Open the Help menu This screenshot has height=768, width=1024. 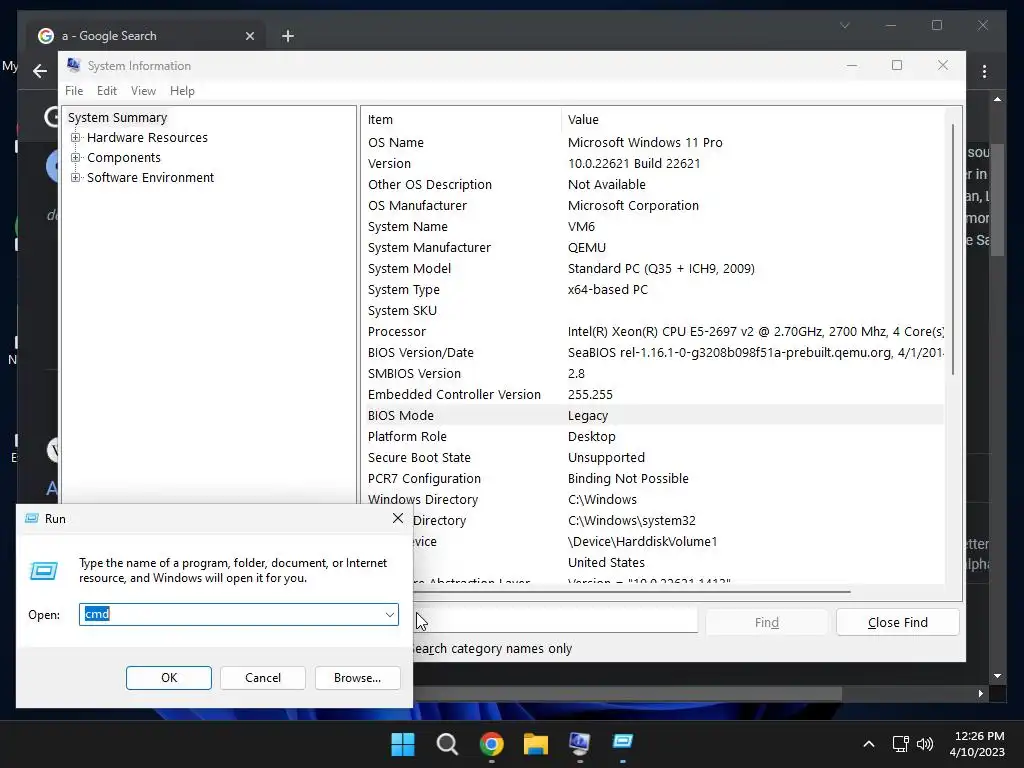tap(182, 91)
